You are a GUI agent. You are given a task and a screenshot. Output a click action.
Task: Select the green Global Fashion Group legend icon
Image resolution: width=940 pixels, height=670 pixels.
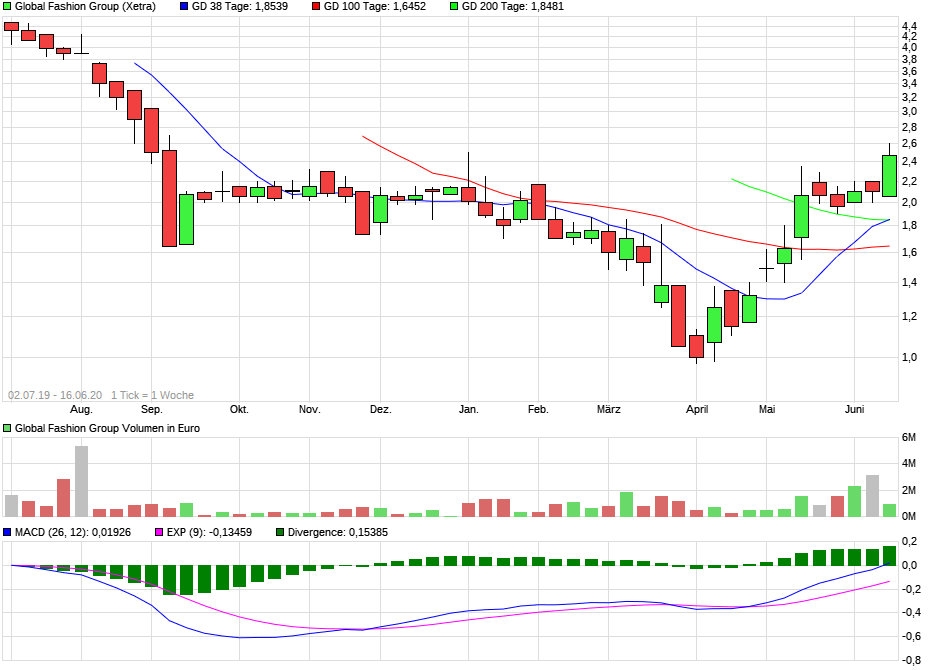tap(7, 7)
